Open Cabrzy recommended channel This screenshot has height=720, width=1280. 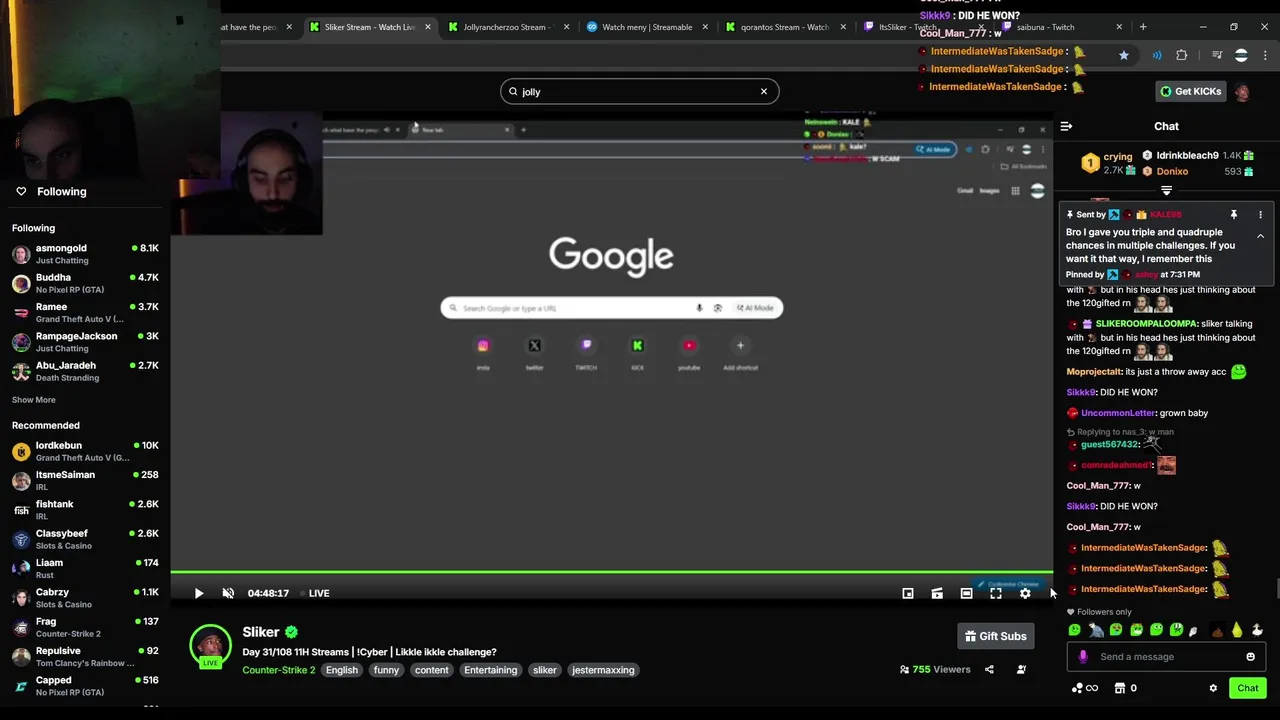[85, 598]
